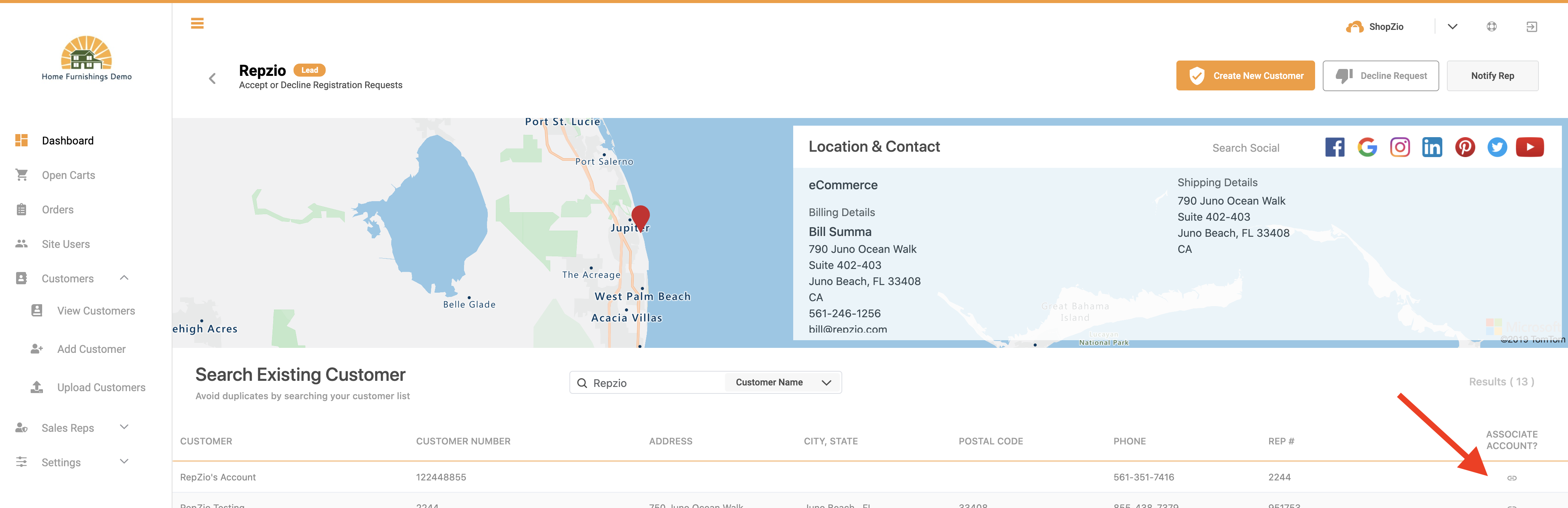The height and width of the screenshot is (508, 1568).
Task: Expand the ShopZio account dropdown
Action: pos(1452,27)
